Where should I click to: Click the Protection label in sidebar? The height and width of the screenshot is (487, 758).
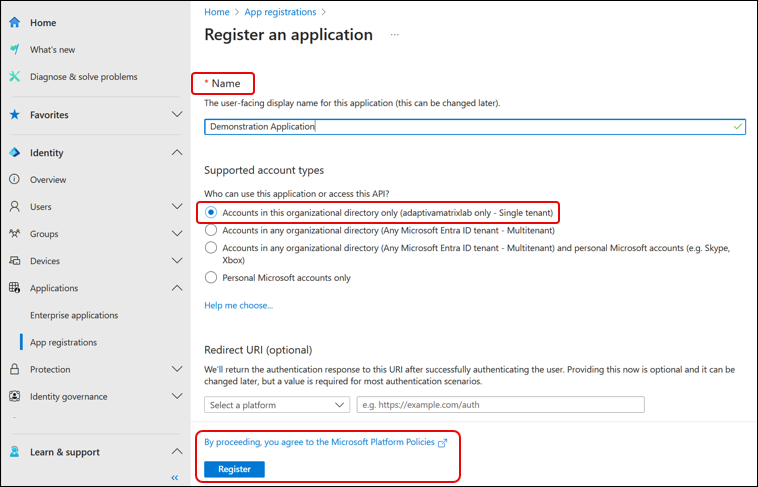point(50,369)
